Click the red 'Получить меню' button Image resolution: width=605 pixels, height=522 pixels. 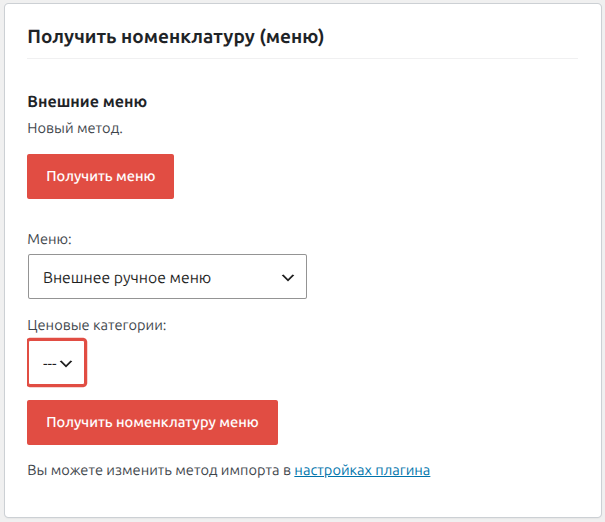100,176
